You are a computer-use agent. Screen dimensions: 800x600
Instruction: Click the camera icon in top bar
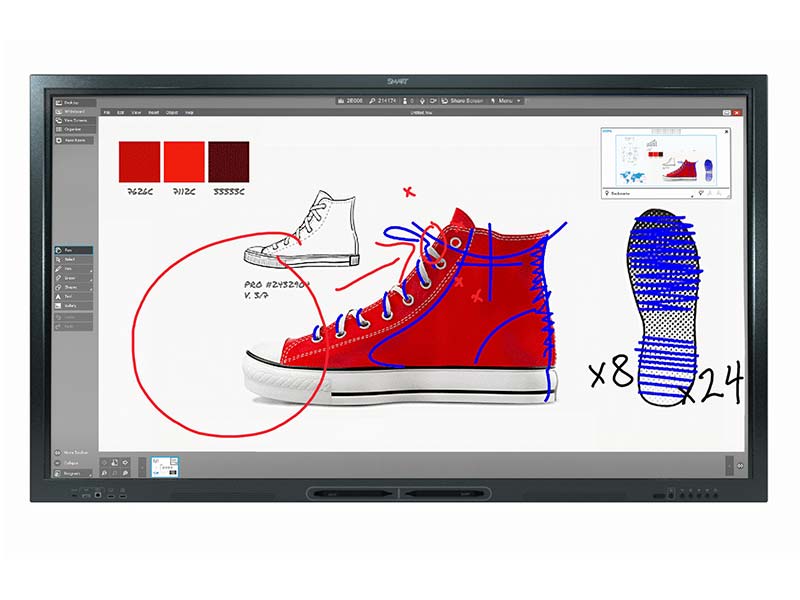pos(433,101)
